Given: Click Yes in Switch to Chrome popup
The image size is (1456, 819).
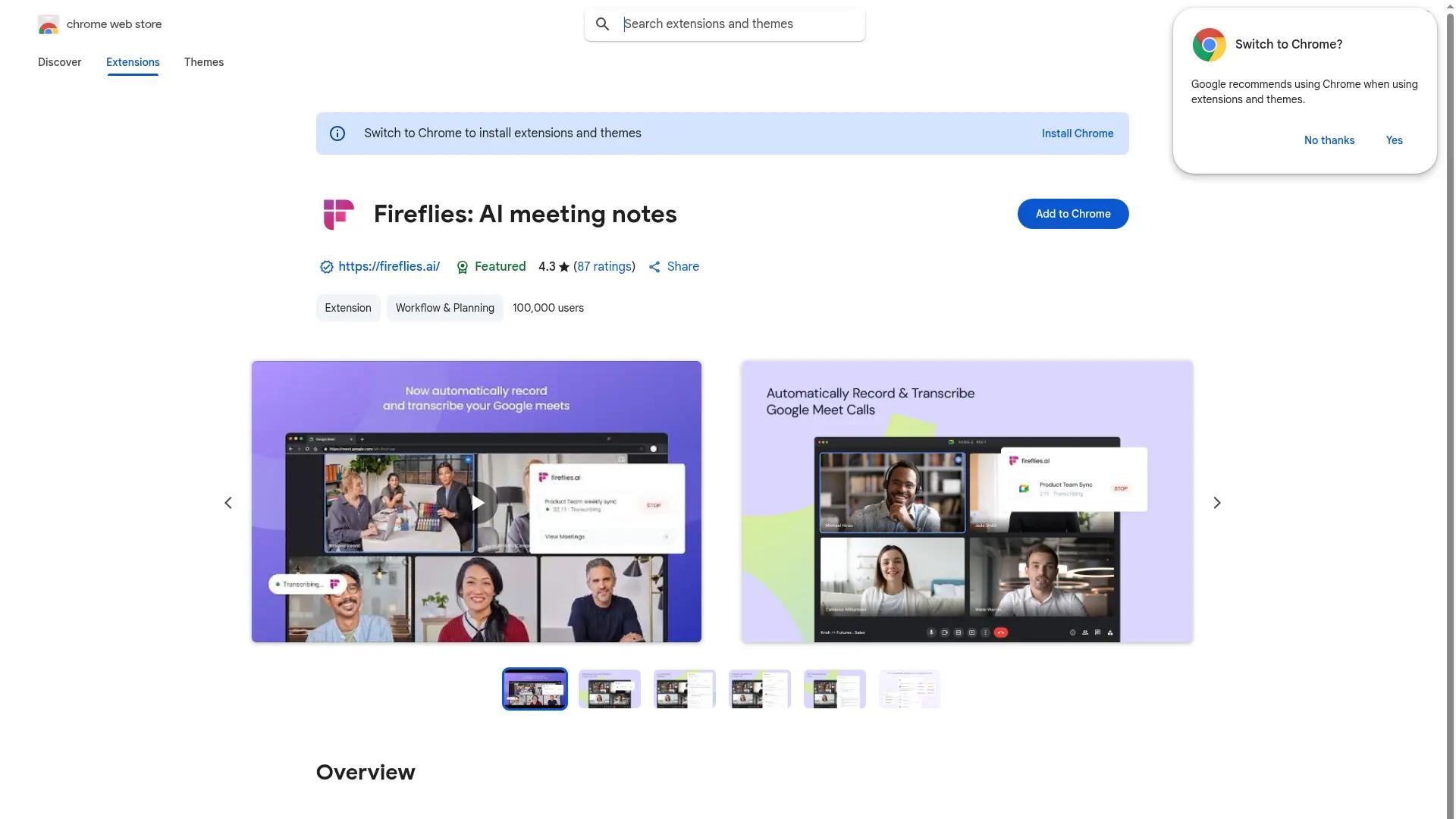Looking at the screenshot, I should click(x=1394, y=140).
